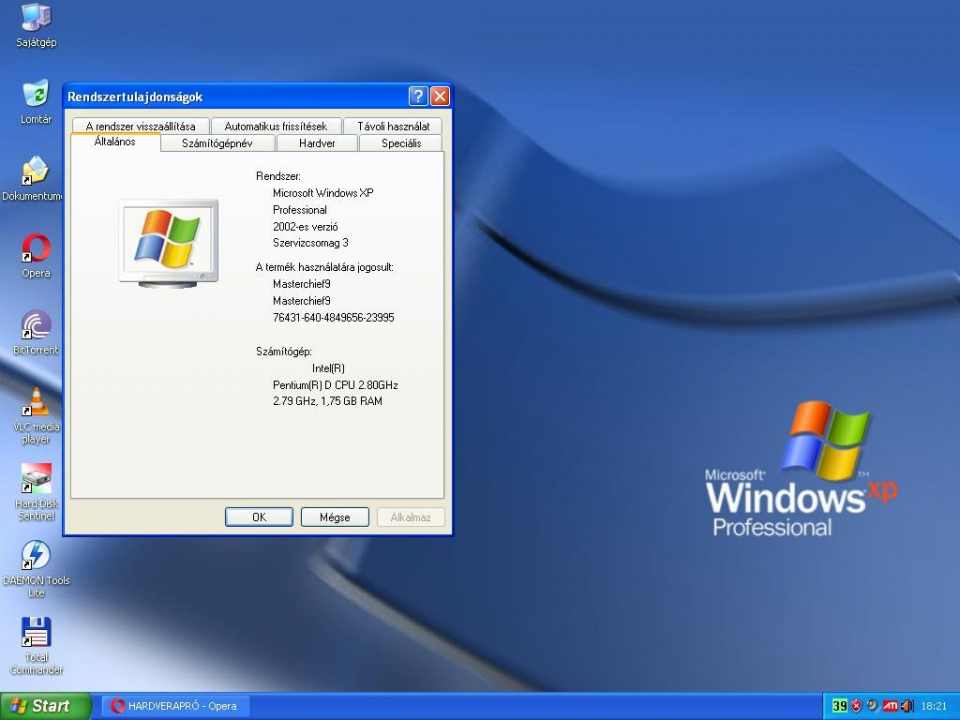The height and width of the screenshot is (720, 960).
Task: Open the Sajátgép desktop icon
Action: pos(36,24)
